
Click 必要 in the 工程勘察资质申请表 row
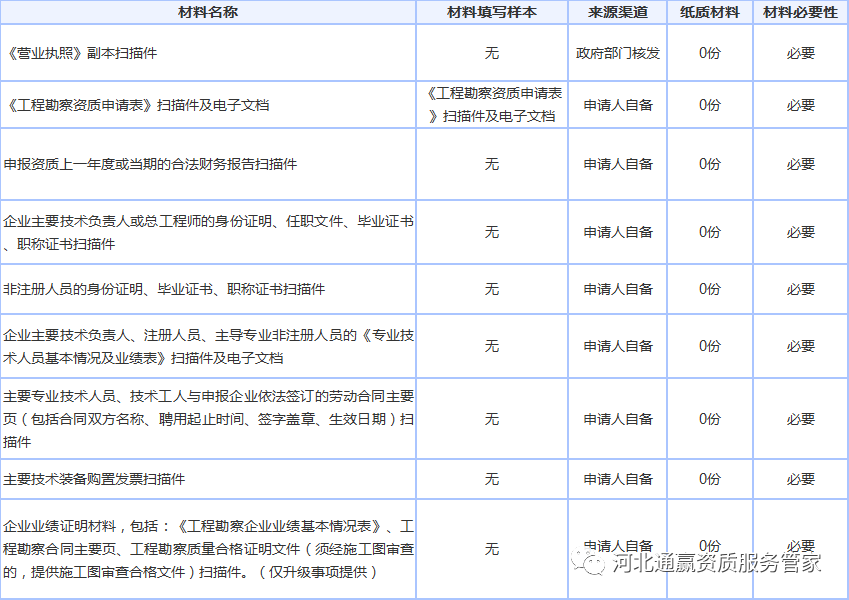[800, 105]
